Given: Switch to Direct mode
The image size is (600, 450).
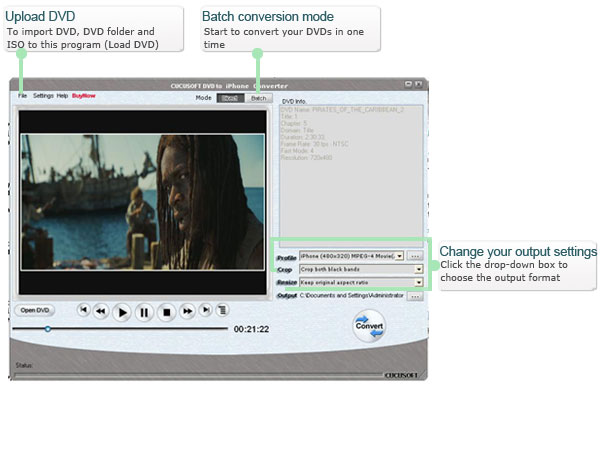Looking at the screenshot, I should pyautogui.click(x=230, y=98).
